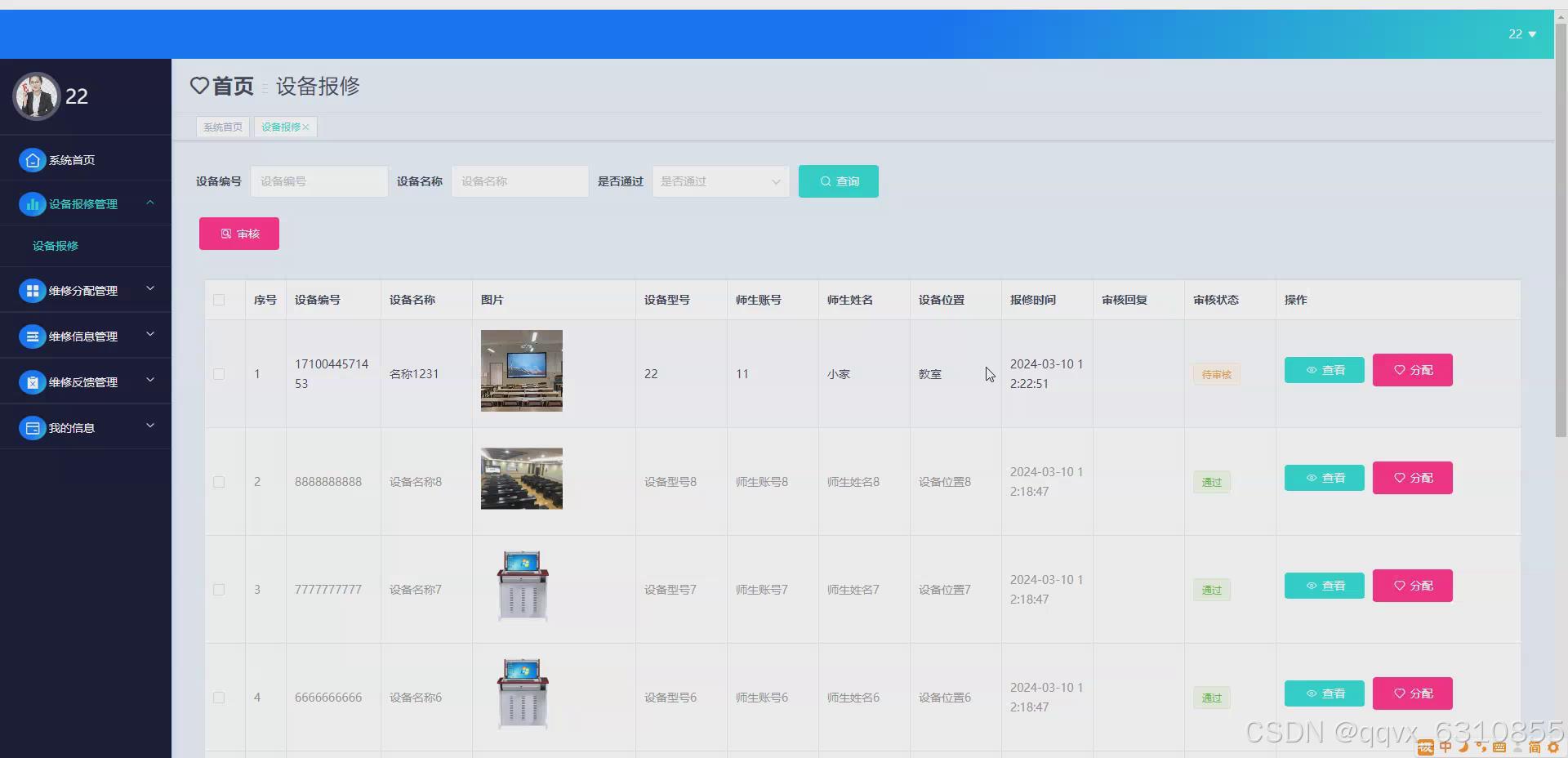Click the eye icon in row 1 查看 button
This screenshot has height=758, width=1568.
tap(1312, 370)
